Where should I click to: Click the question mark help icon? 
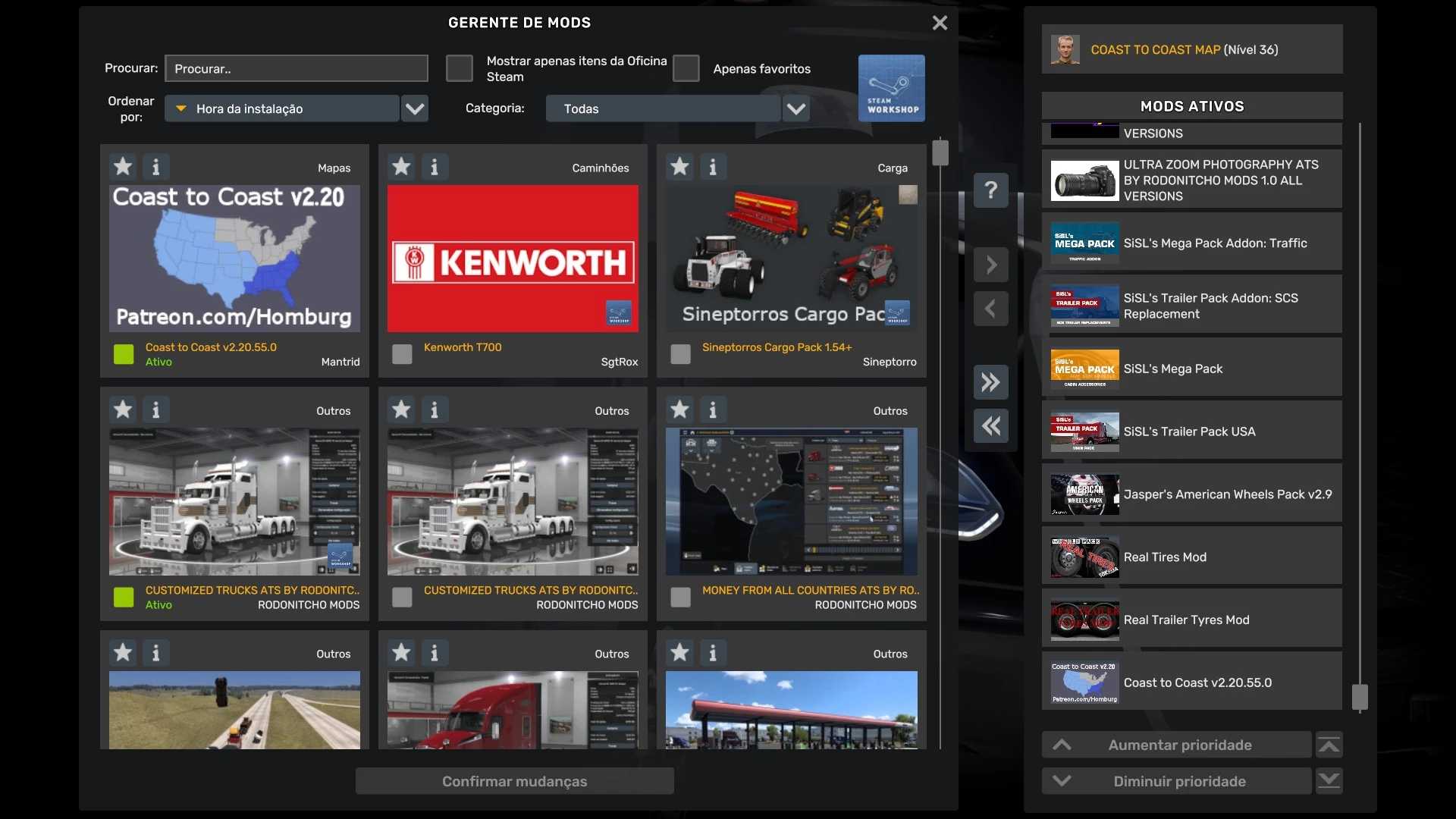pos(990,190)
